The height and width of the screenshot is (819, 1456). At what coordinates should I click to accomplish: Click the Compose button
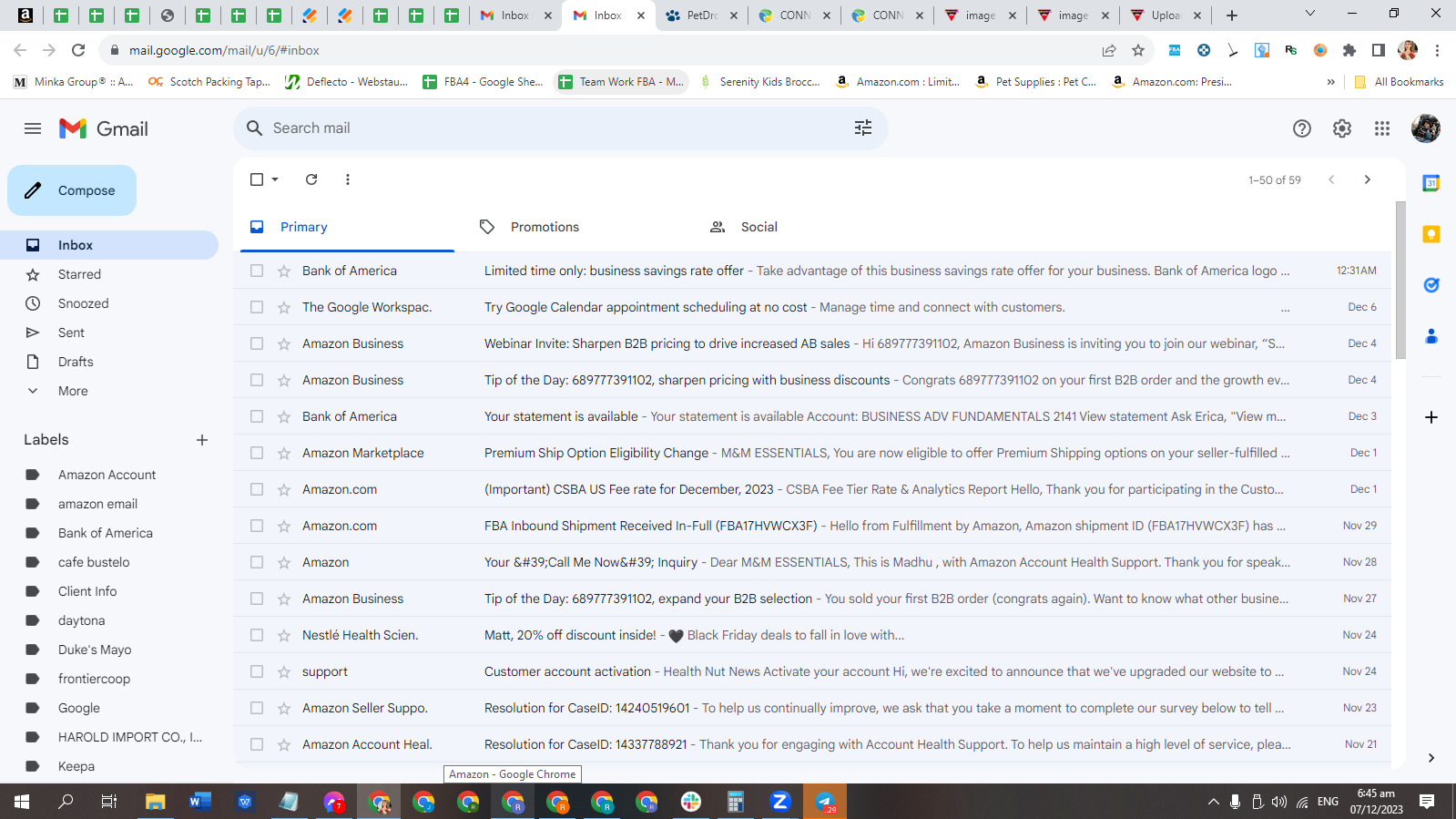(x=72, y=190)
